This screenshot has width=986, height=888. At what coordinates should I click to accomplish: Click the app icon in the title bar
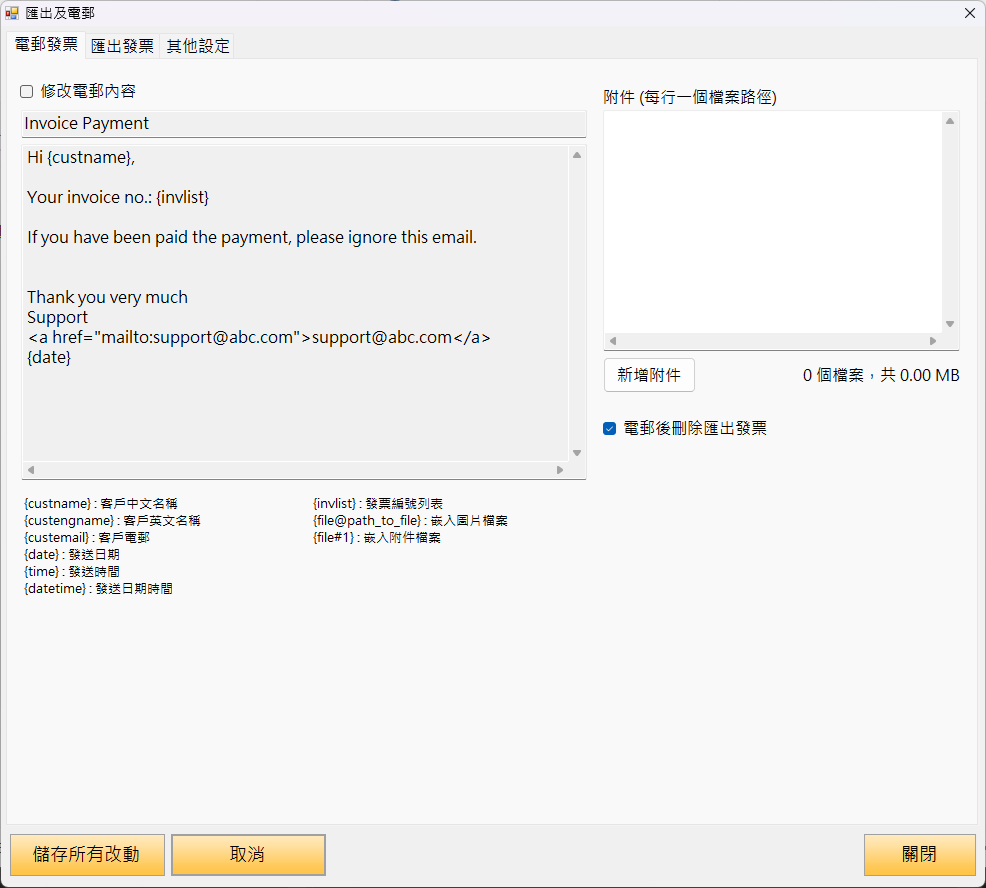pyautogui.click(x=13, y=13)
